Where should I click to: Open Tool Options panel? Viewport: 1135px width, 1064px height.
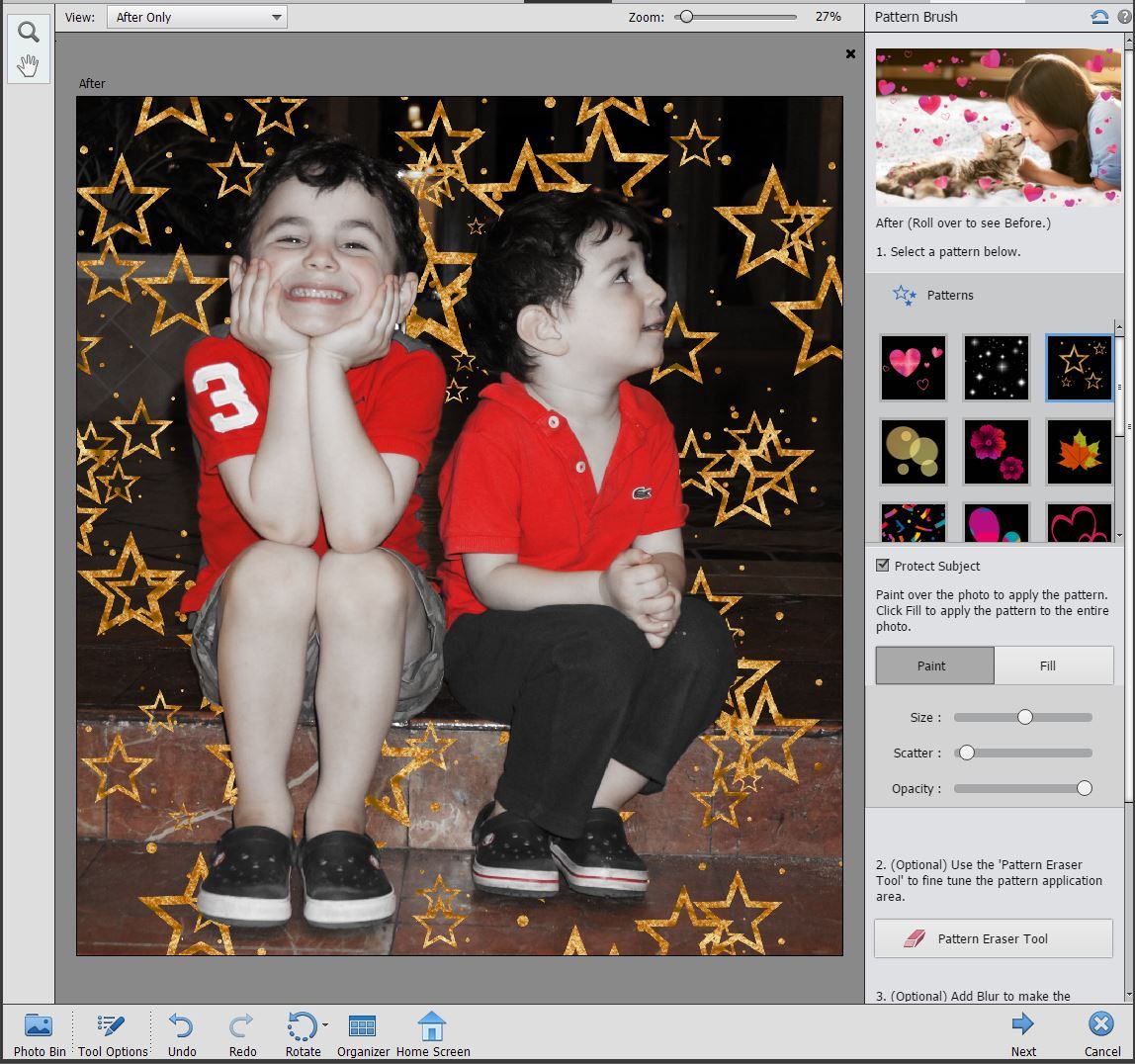111,1030
